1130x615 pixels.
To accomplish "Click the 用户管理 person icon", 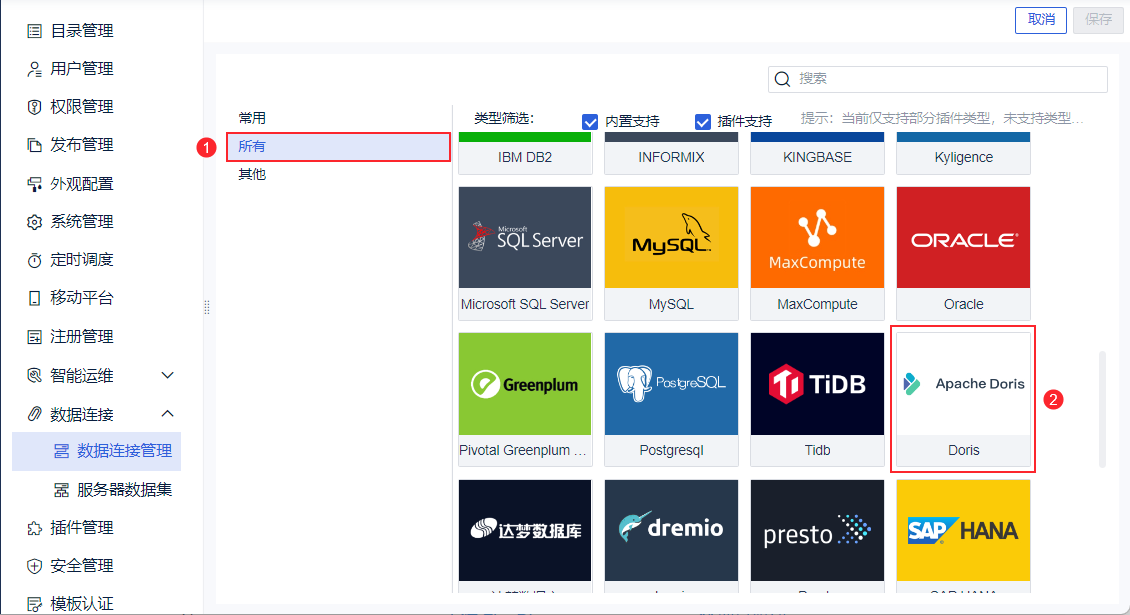I will click(x=34, y=69).
